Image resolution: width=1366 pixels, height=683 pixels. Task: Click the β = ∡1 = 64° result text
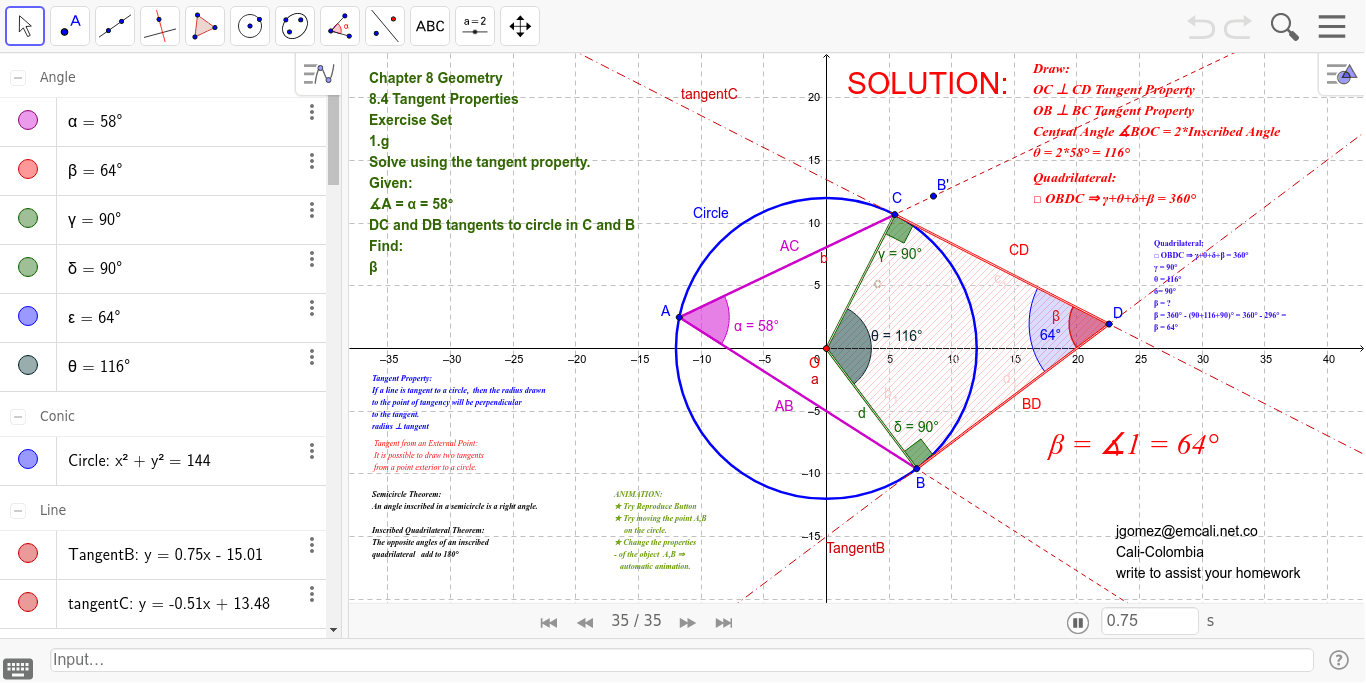click(1133, 444)
